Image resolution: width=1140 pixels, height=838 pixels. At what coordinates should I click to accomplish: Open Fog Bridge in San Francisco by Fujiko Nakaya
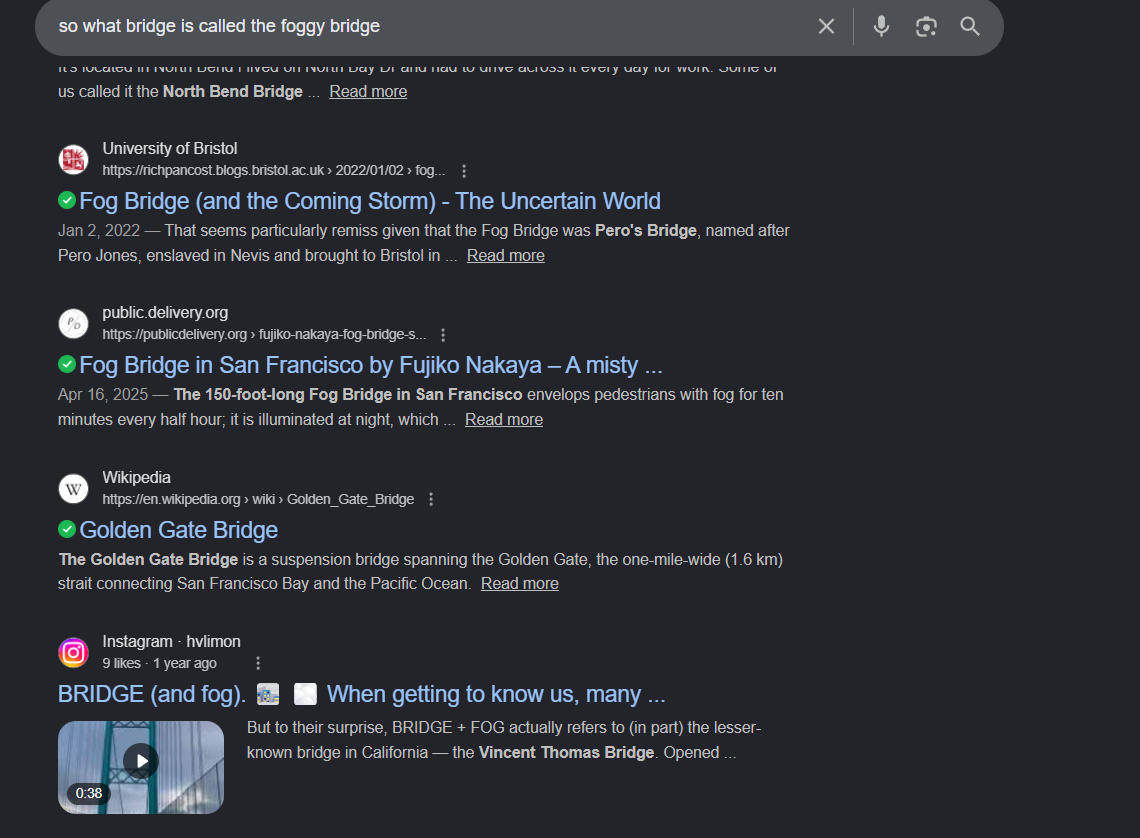pyautogui.click(x=371, y=365)
